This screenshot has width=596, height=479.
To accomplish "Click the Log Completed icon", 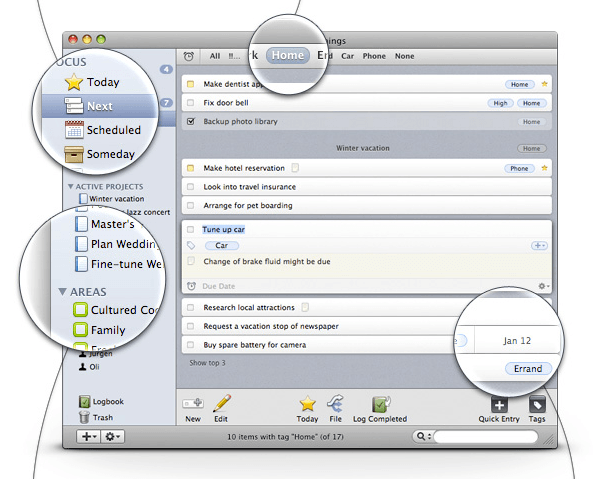I will point(380,404).
